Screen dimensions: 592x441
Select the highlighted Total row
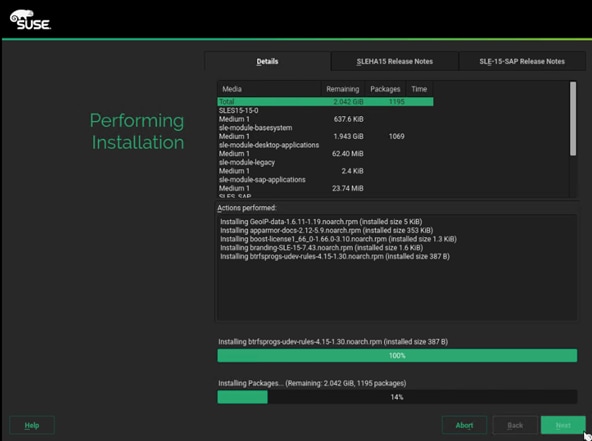coord(325,102)
